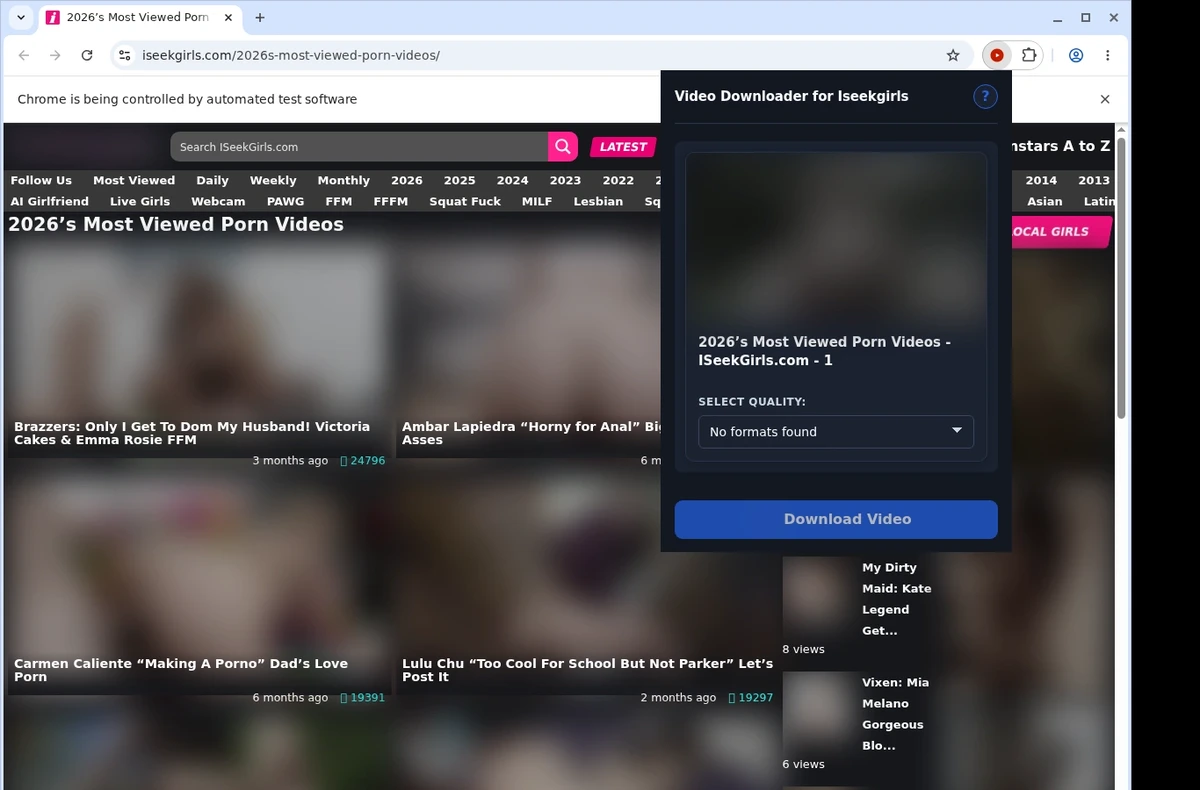1200x790 pixels.
Task: Click the '8 views' sidebar text
Action: point(804,649)
